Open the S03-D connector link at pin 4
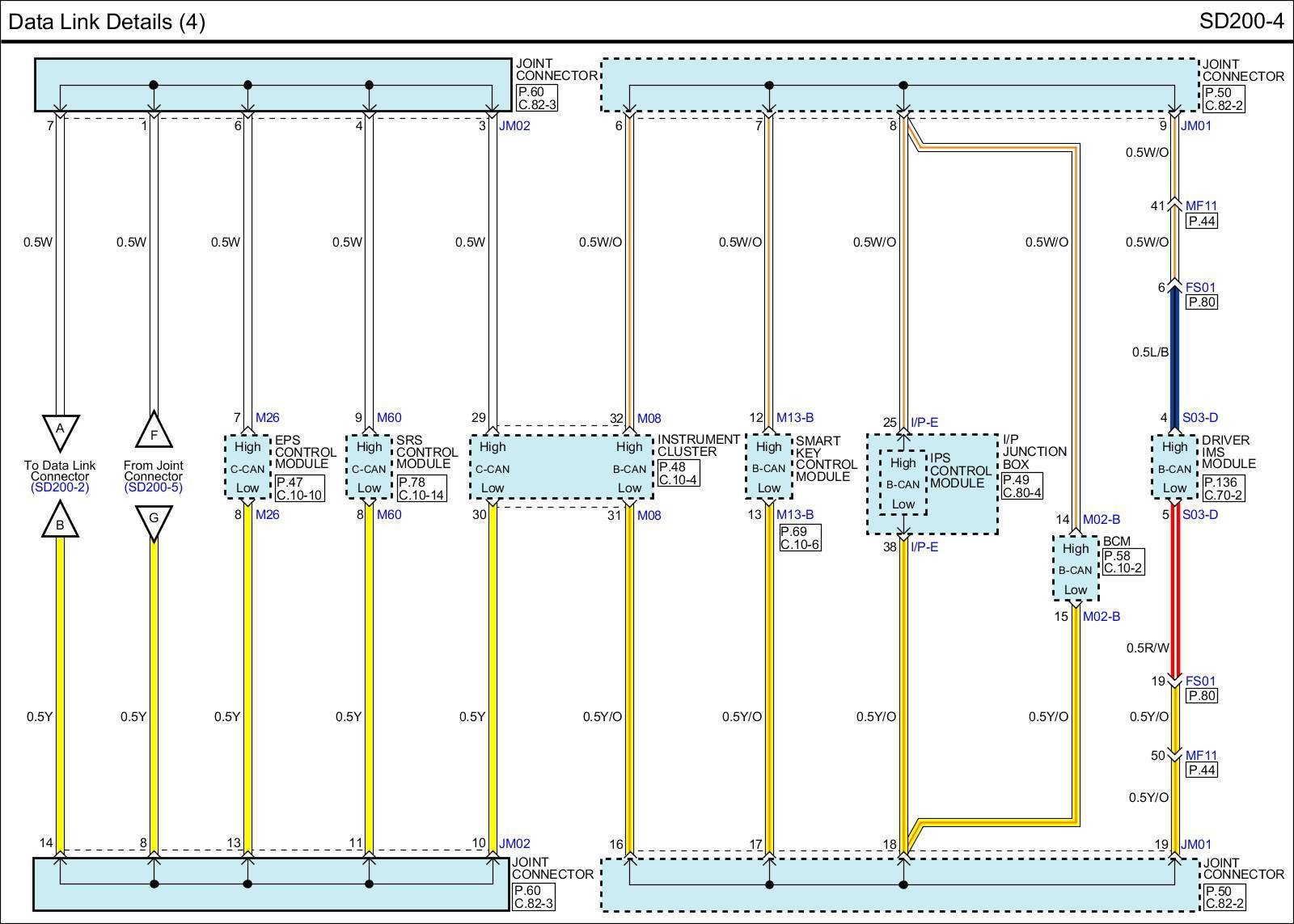This screenshot has width=1294, height=924. click(x=1199, y=418)
